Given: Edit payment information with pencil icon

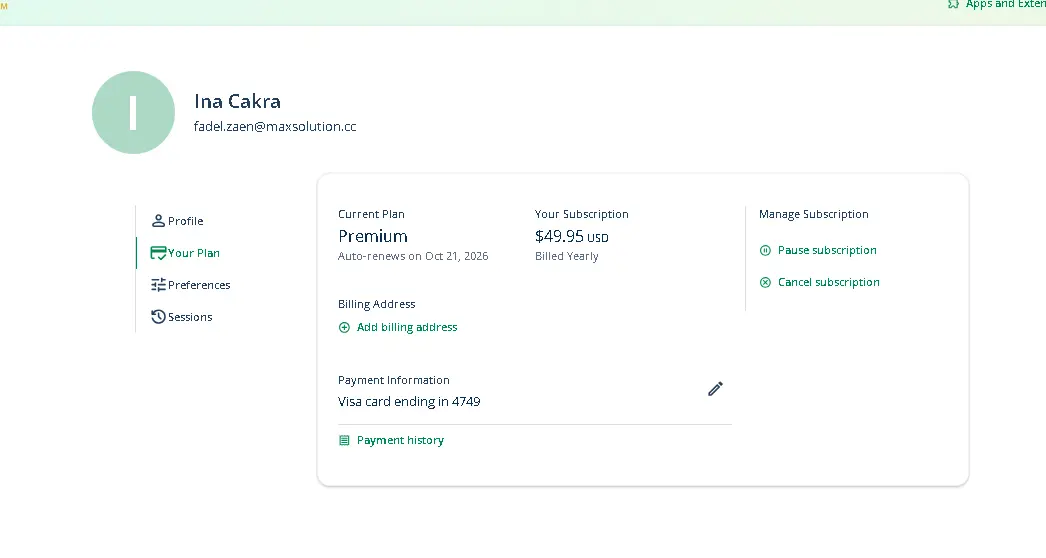Looking at the screenshot, I should [x=715, y=388].
